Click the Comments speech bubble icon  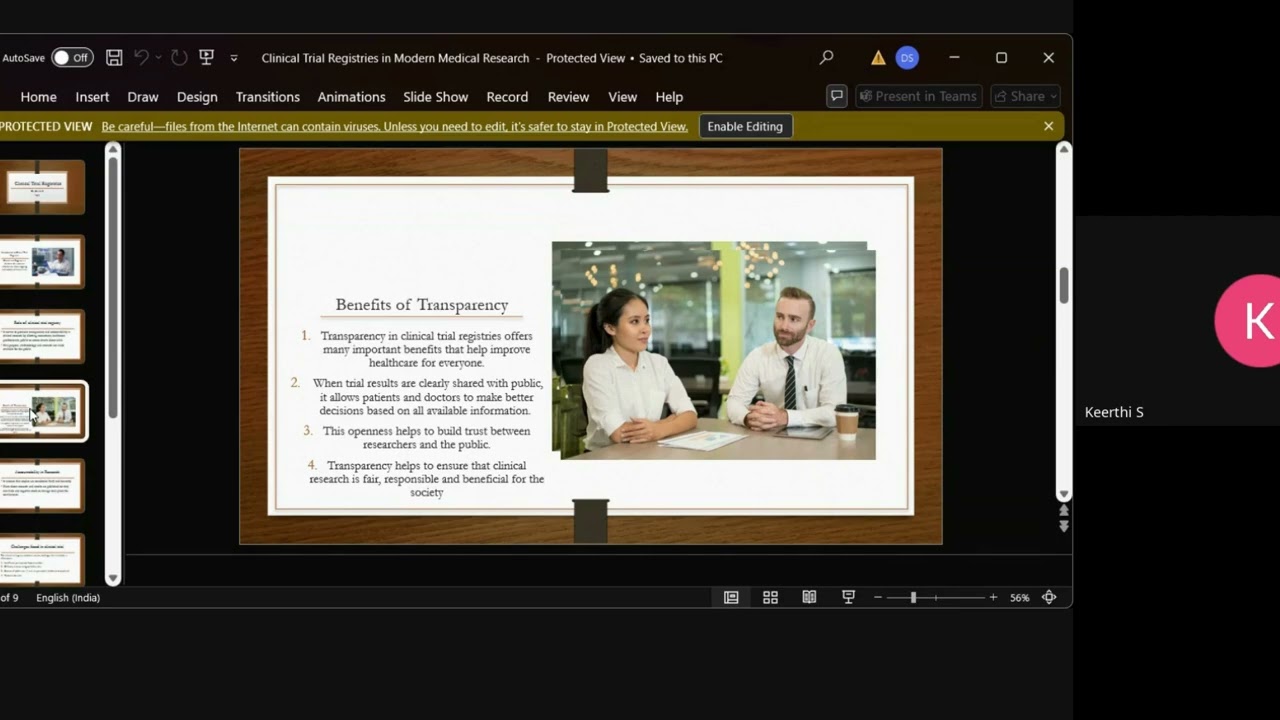point(837,96)
